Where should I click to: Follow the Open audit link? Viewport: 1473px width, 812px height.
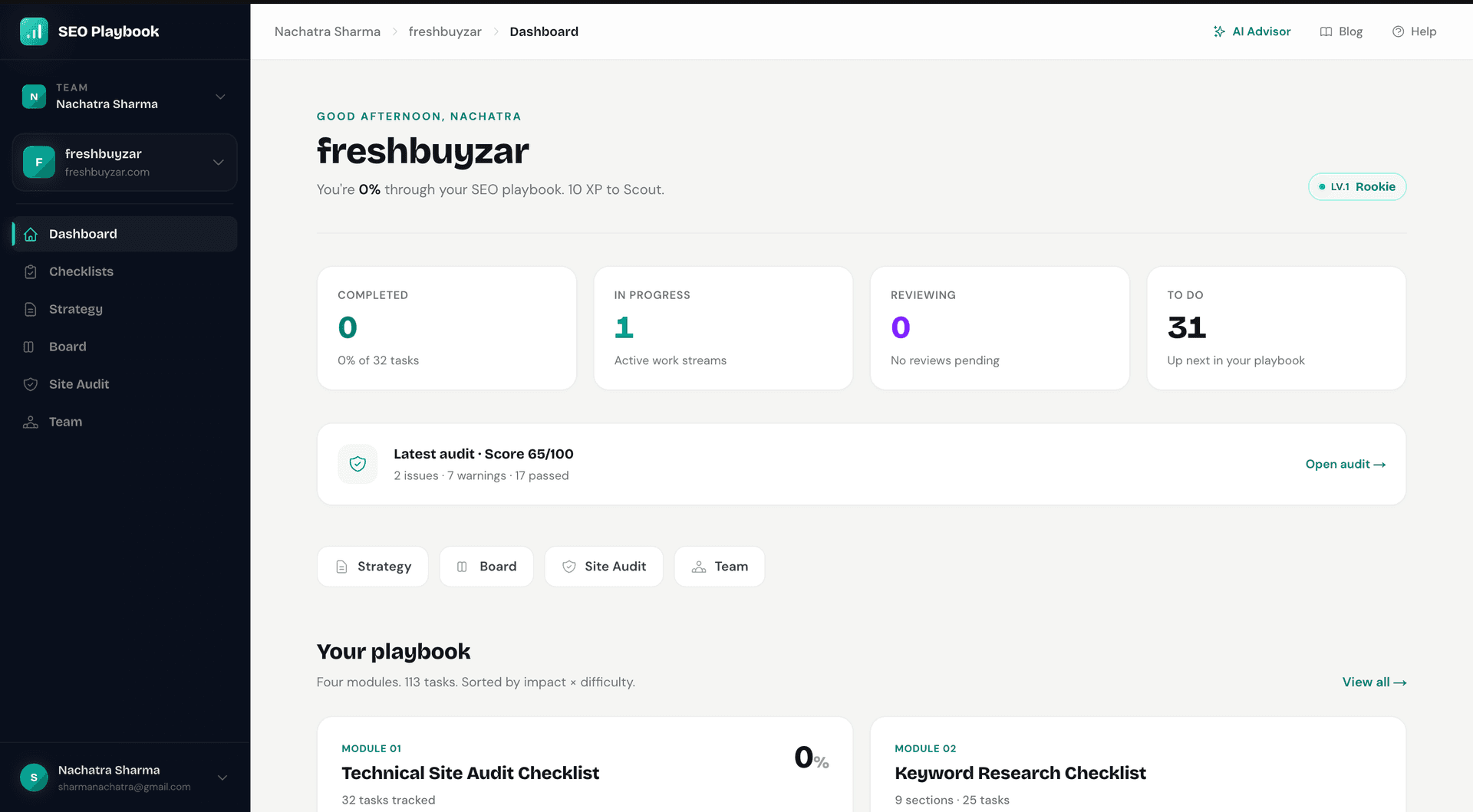1346,465
